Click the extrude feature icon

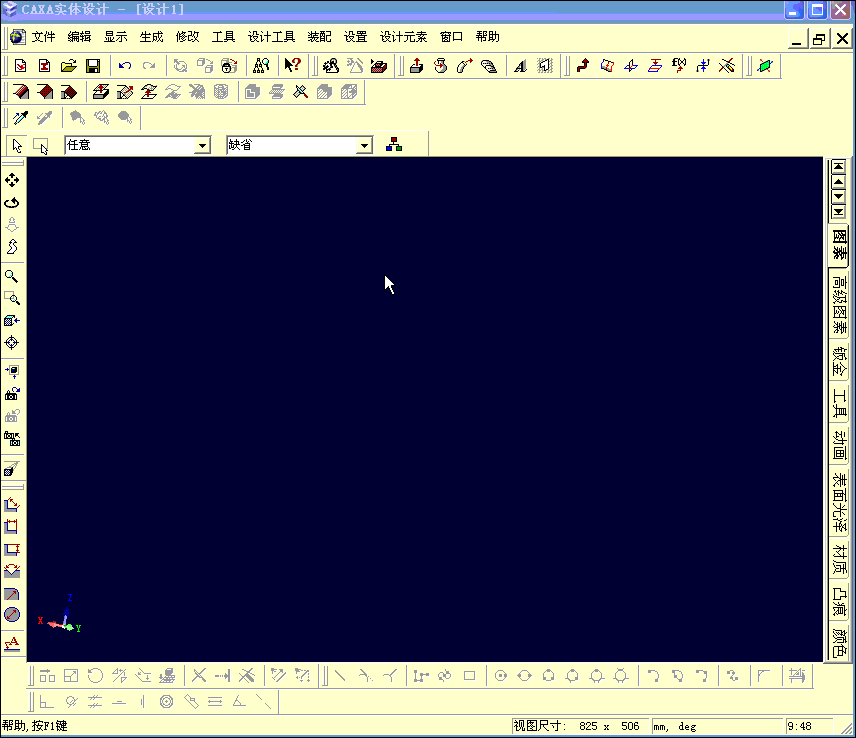coord(417,66)
